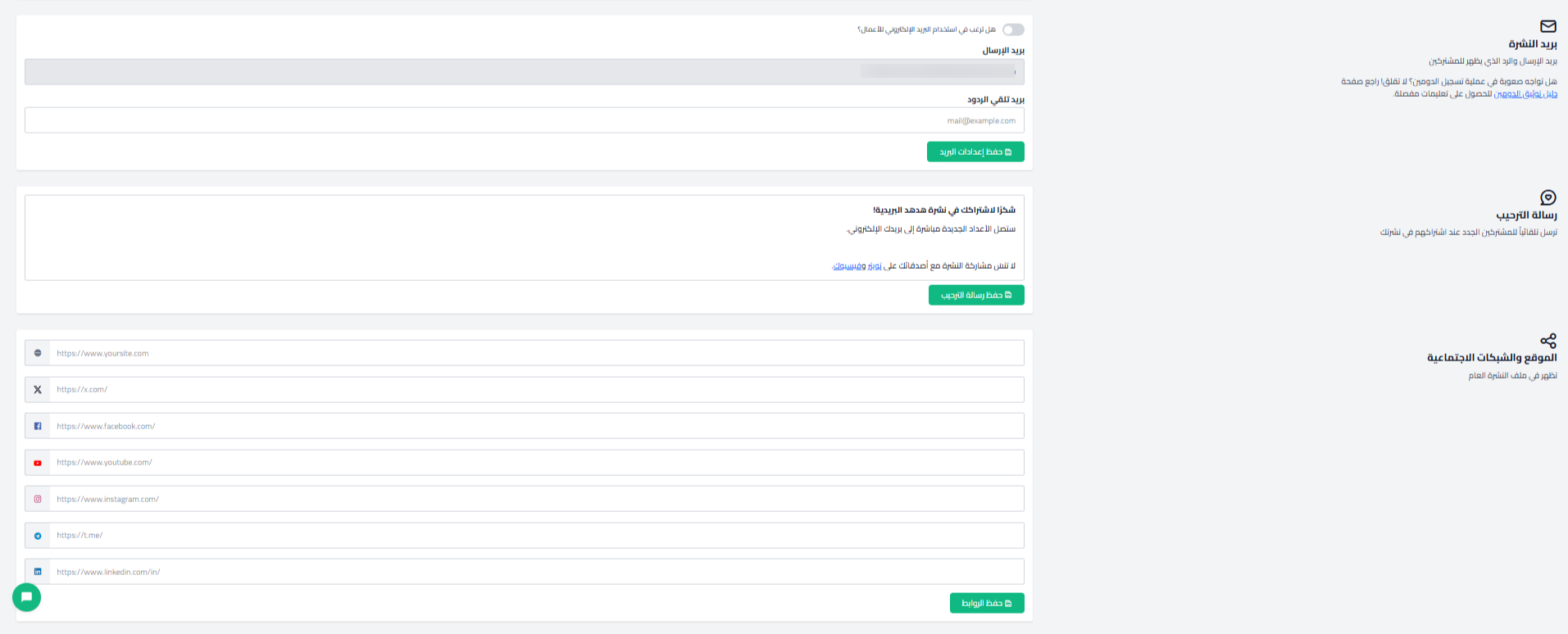Click the bold thank-you line in welcome message
Image resolution: width=1568 pixels, height=634 pixels.
944,211
